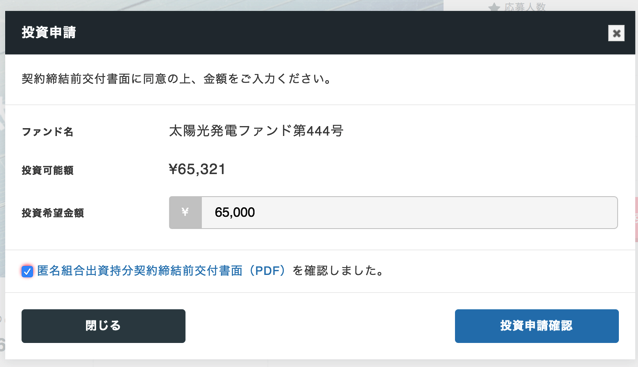638x367 pixels.
Task: Click the 応募人数 text behind the dialog
Action: tap(525, 7)
